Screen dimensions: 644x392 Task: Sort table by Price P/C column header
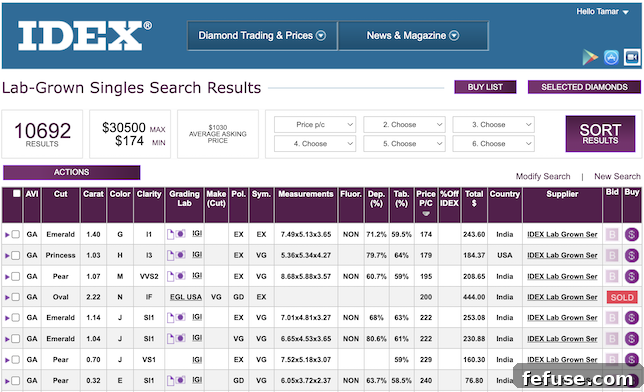pos(426,198)
